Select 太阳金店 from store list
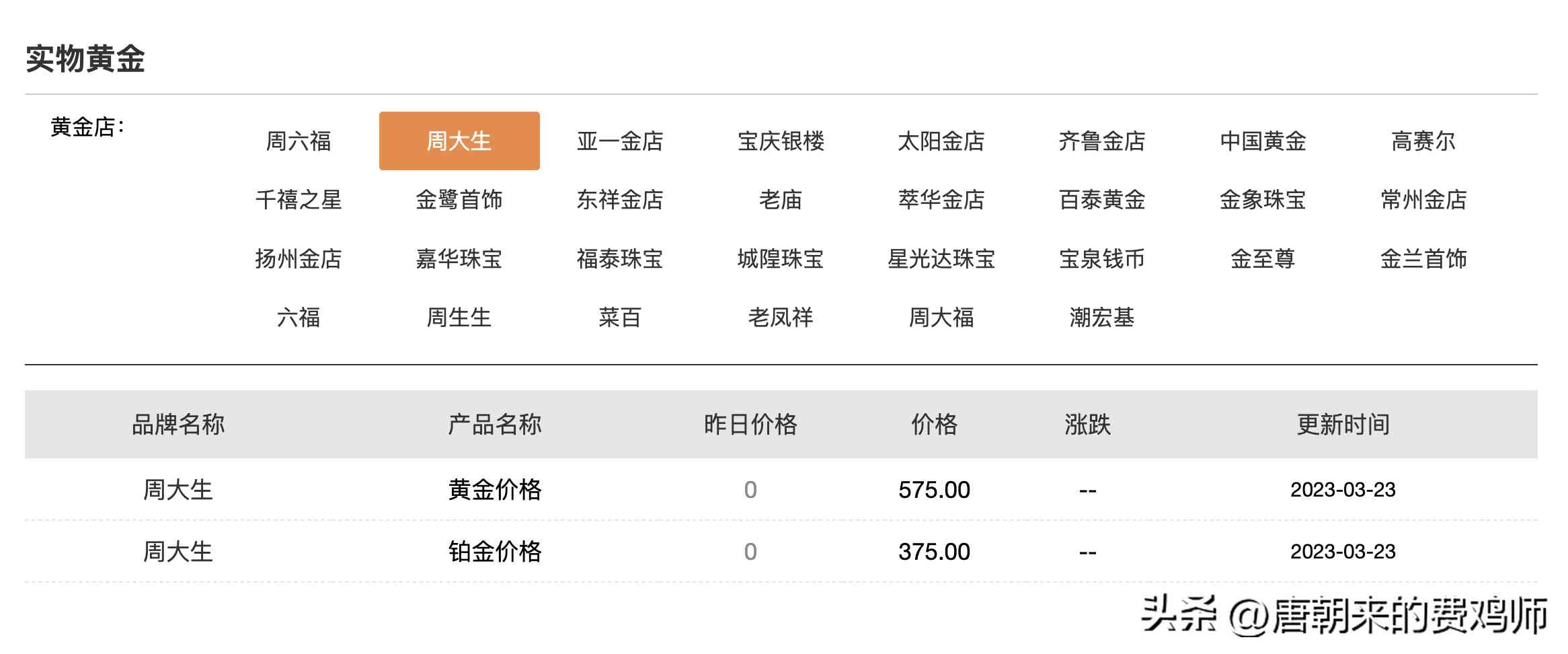The height and width of the screenshot is (654, 1568). click(x=941, y=141)
